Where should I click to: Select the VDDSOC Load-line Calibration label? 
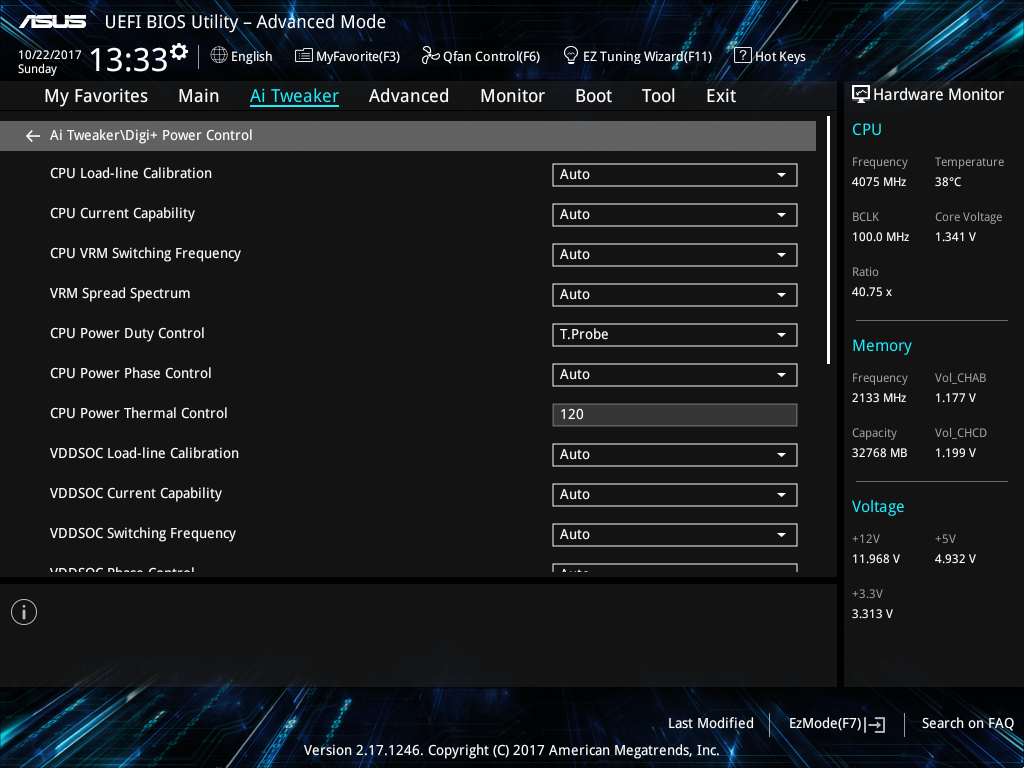pos(144,453)
